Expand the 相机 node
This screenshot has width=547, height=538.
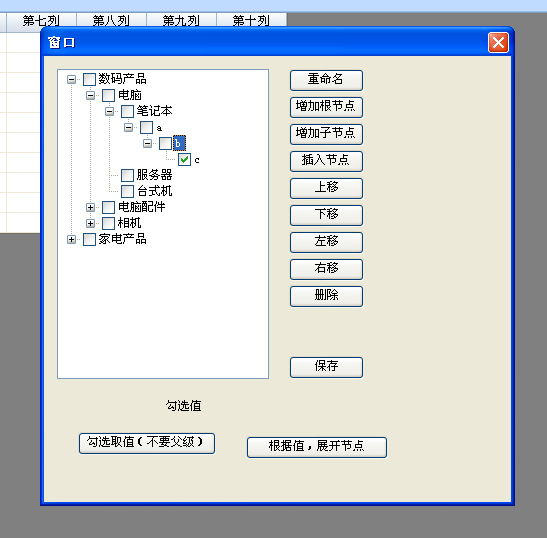tap(90, 223)
